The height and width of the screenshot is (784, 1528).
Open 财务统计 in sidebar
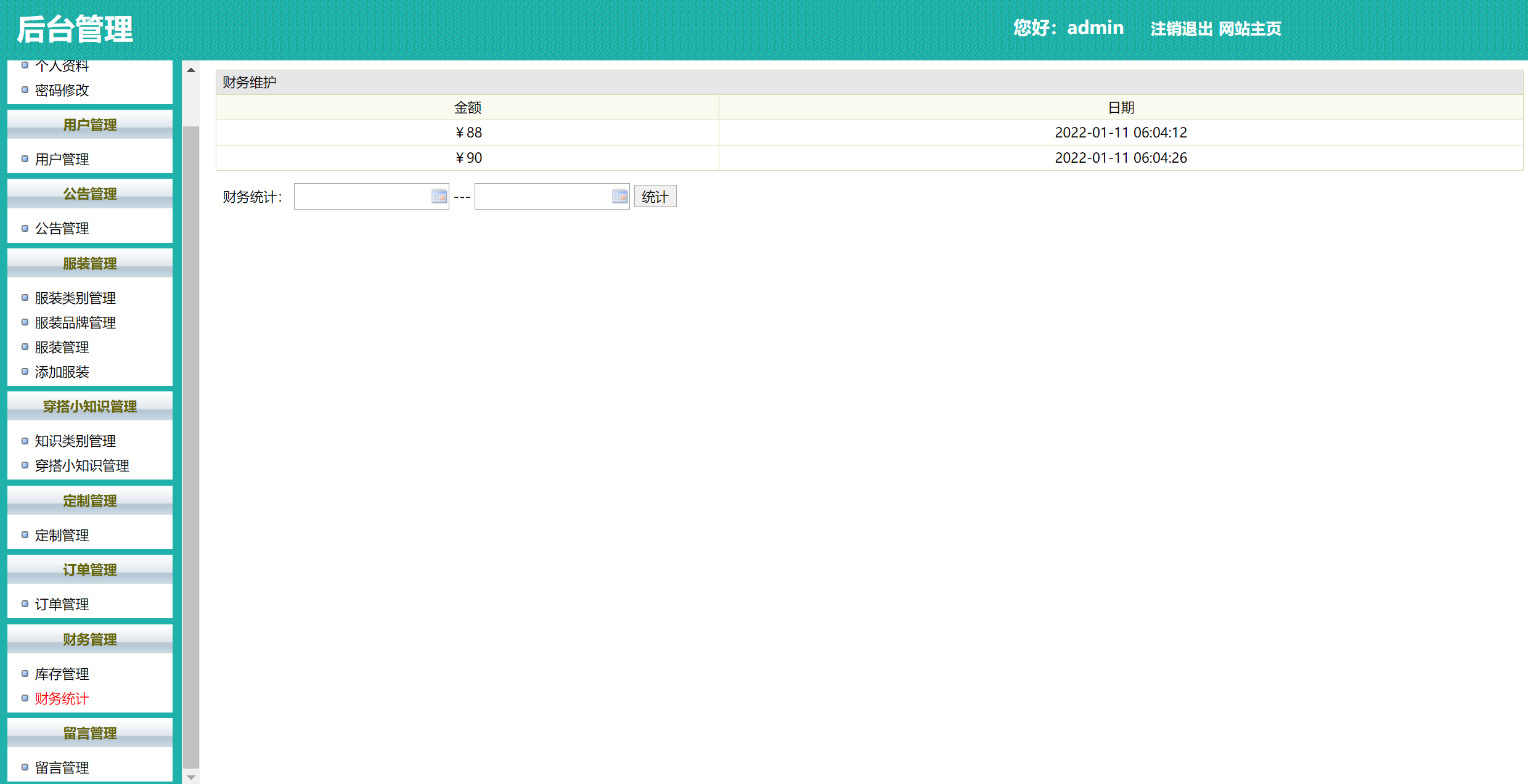coord(62,698)
